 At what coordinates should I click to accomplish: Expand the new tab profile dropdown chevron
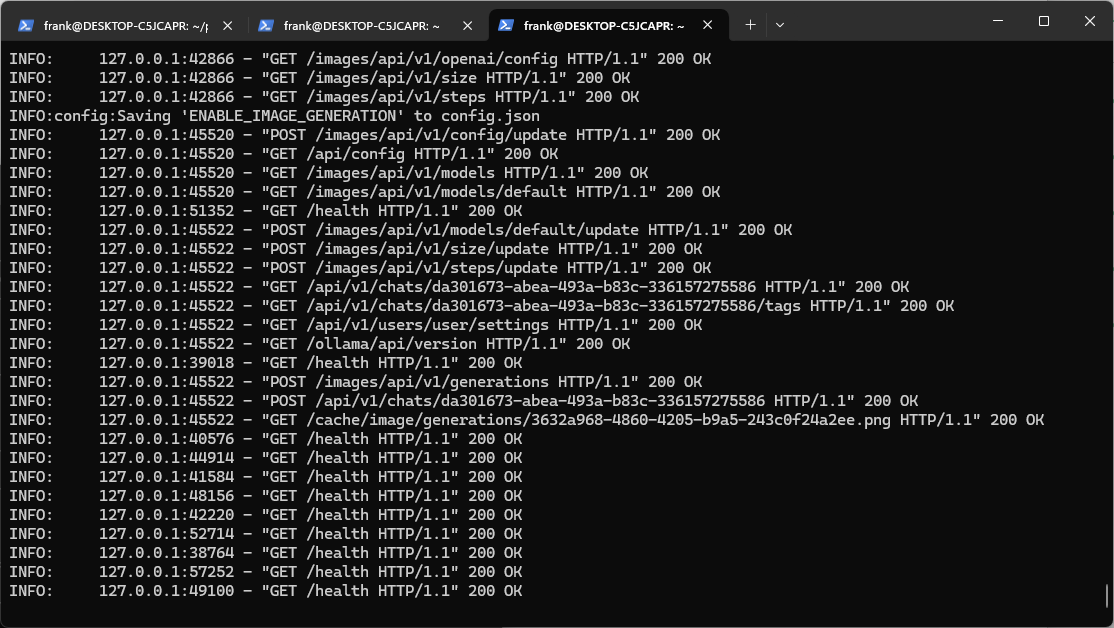(780, 24)
